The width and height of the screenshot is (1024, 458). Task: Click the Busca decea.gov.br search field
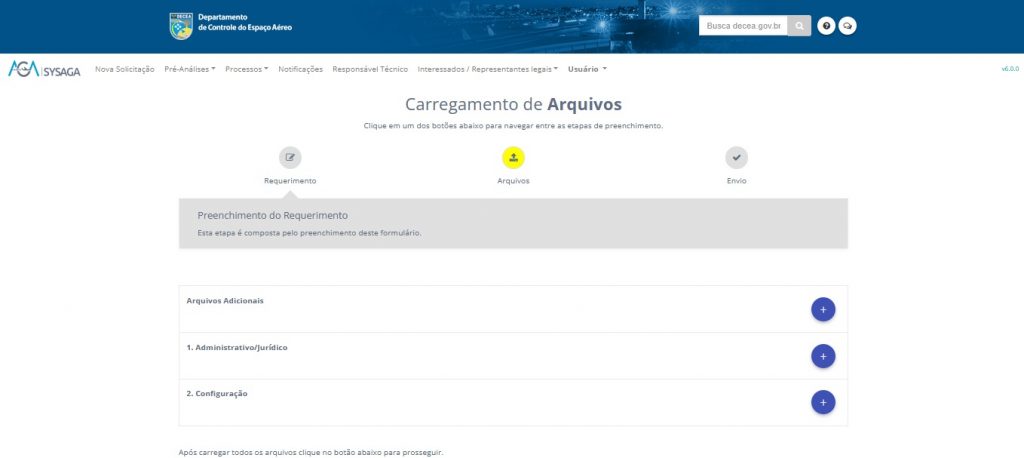743,26
